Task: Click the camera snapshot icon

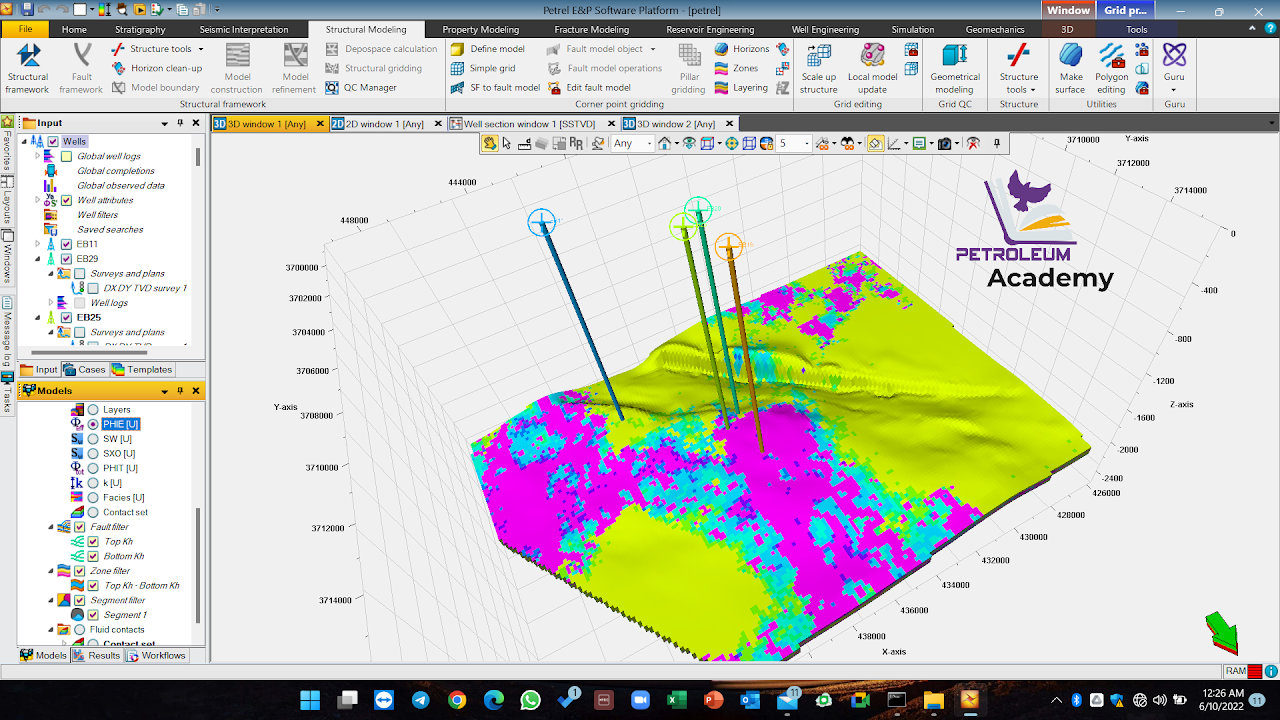Action: 944,143
